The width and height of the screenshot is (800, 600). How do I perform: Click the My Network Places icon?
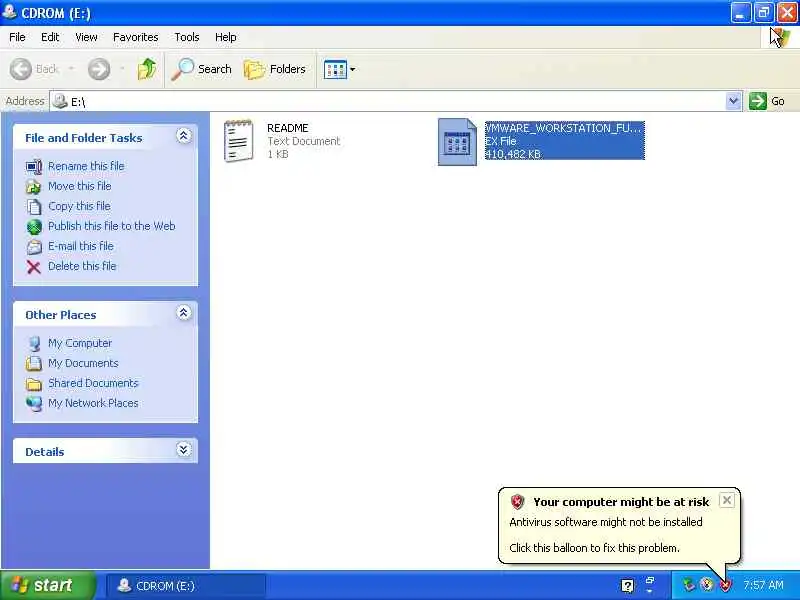point(34,404)
